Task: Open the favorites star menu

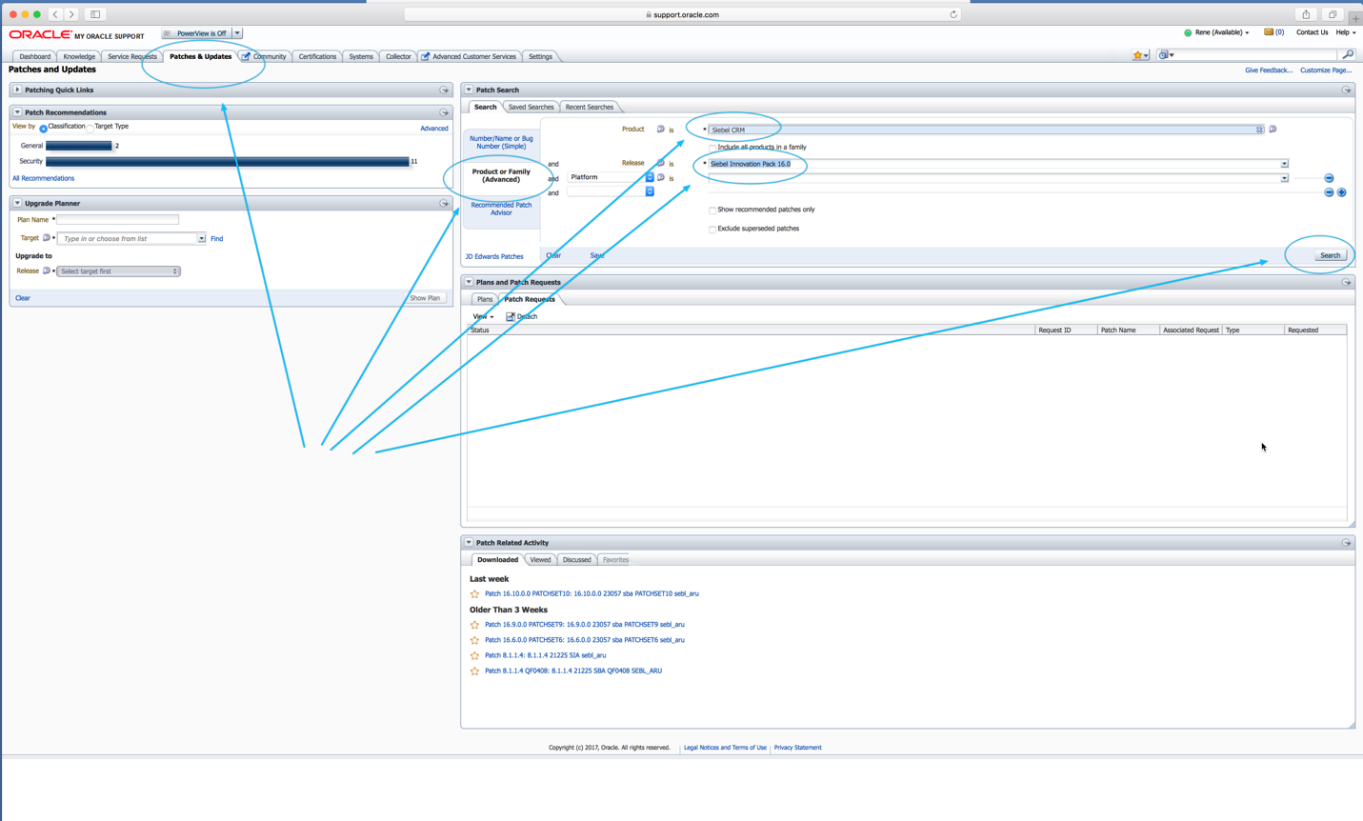Action: click(1140, 56)
